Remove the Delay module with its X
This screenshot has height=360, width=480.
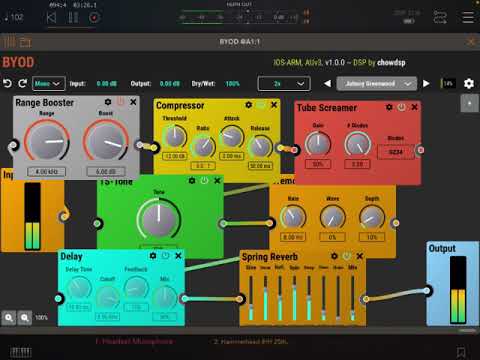pyautogui.click(x=178, y=256)
